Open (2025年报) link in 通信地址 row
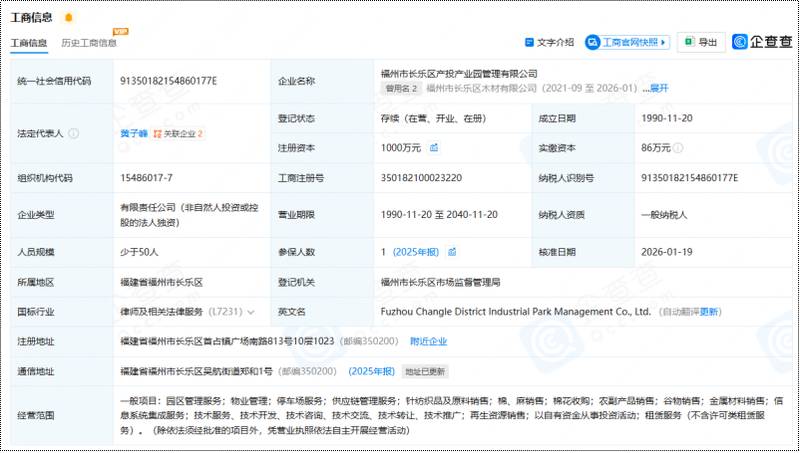The height and width of the screenshot is (453, 800). tap(371, 371)
